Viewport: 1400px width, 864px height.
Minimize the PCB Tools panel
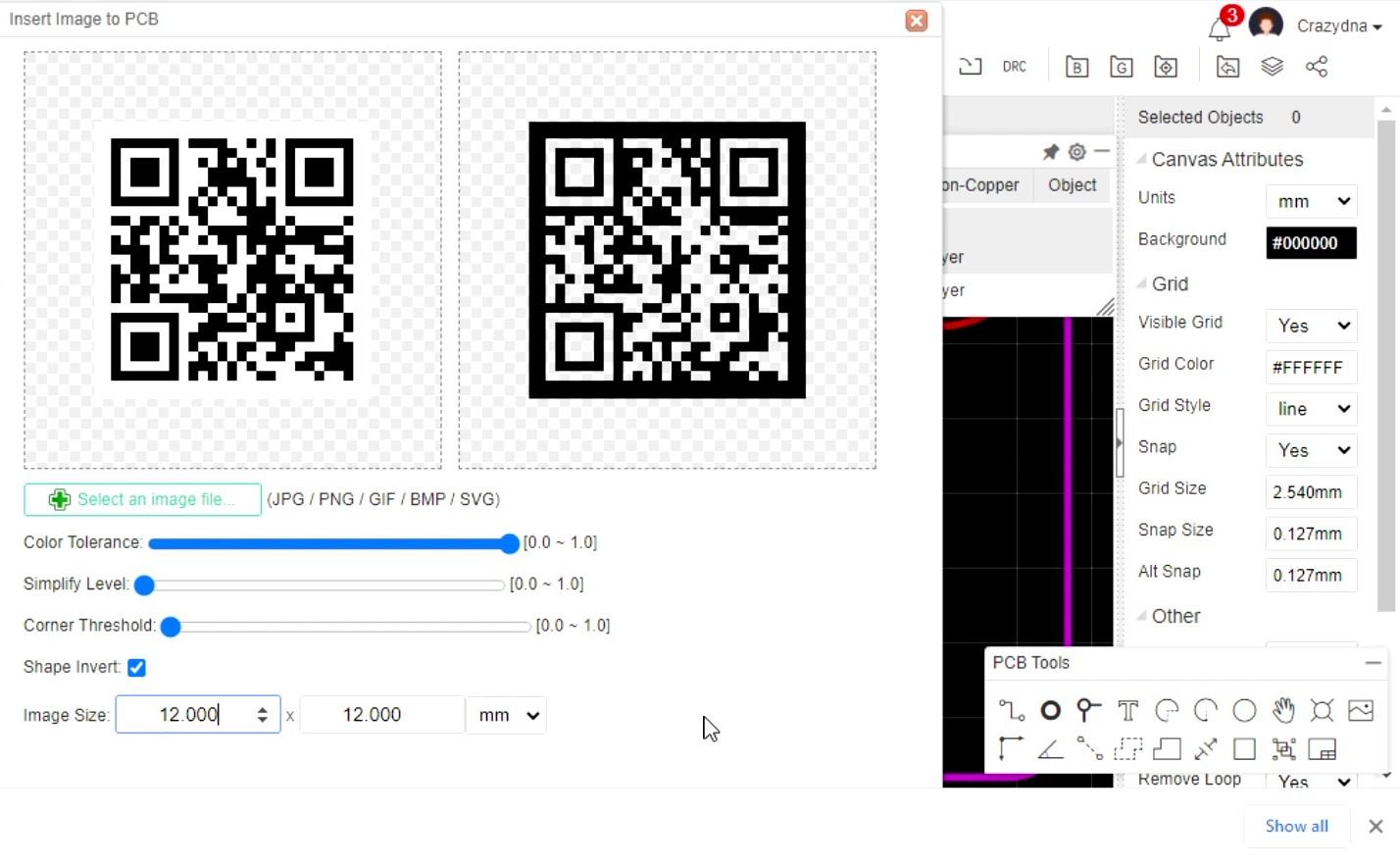click(x=1373, y=663)
